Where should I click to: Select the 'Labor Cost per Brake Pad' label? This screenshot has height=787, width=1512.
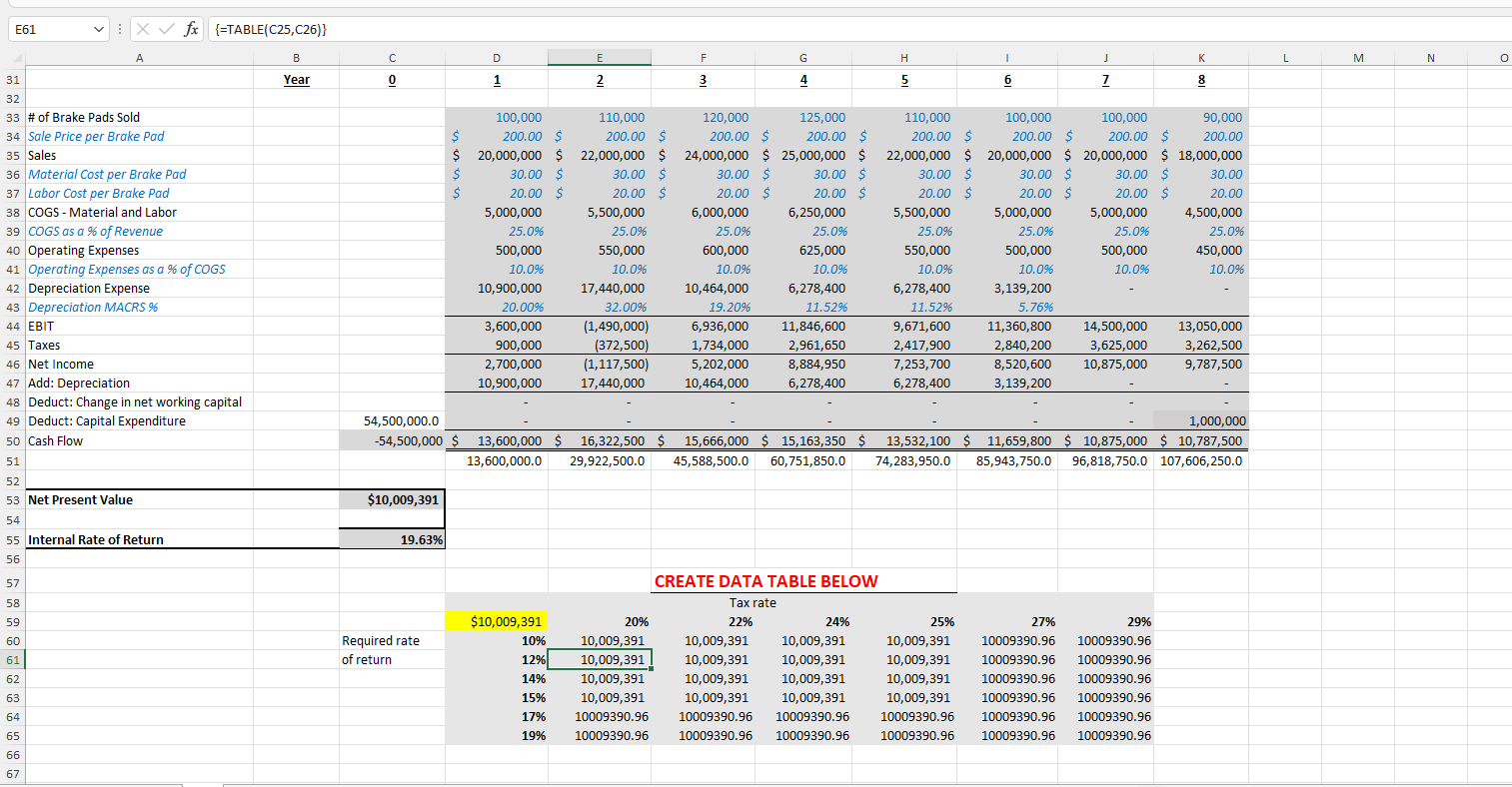click(x=99, y=193)
